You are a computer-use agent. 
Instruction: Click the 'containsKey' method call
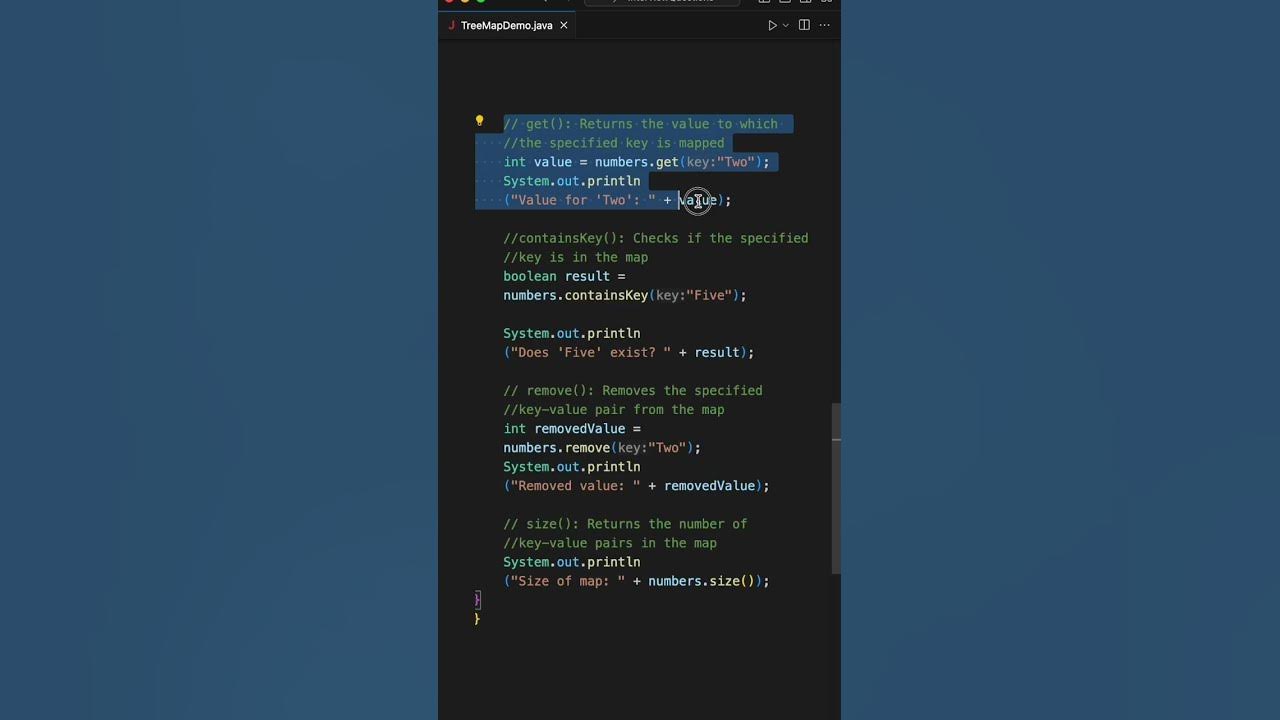(606, 295)
